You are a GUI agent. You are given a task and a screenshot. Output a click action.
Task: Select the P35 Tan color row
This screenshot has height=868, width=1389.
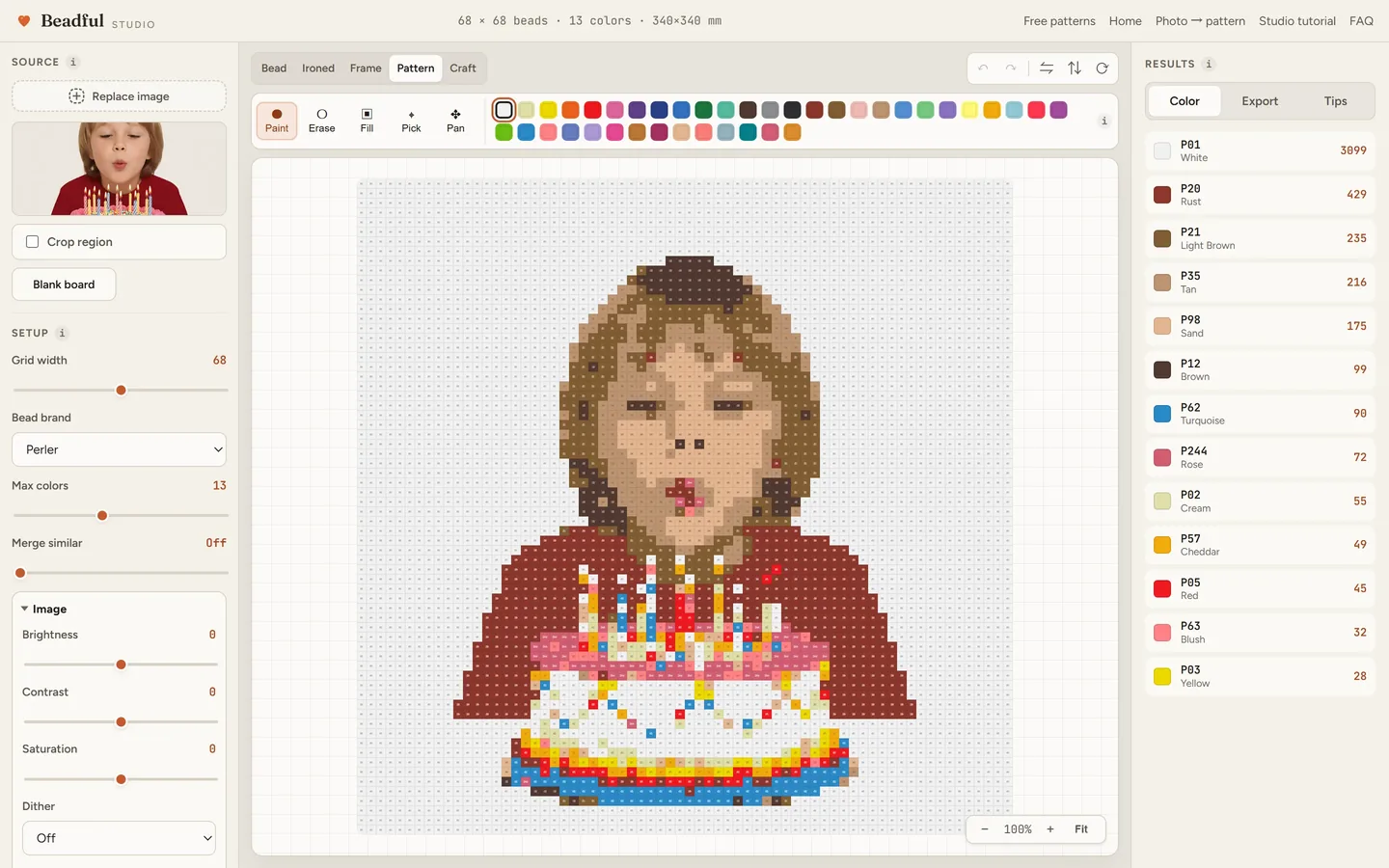(x=1260, y=283)
